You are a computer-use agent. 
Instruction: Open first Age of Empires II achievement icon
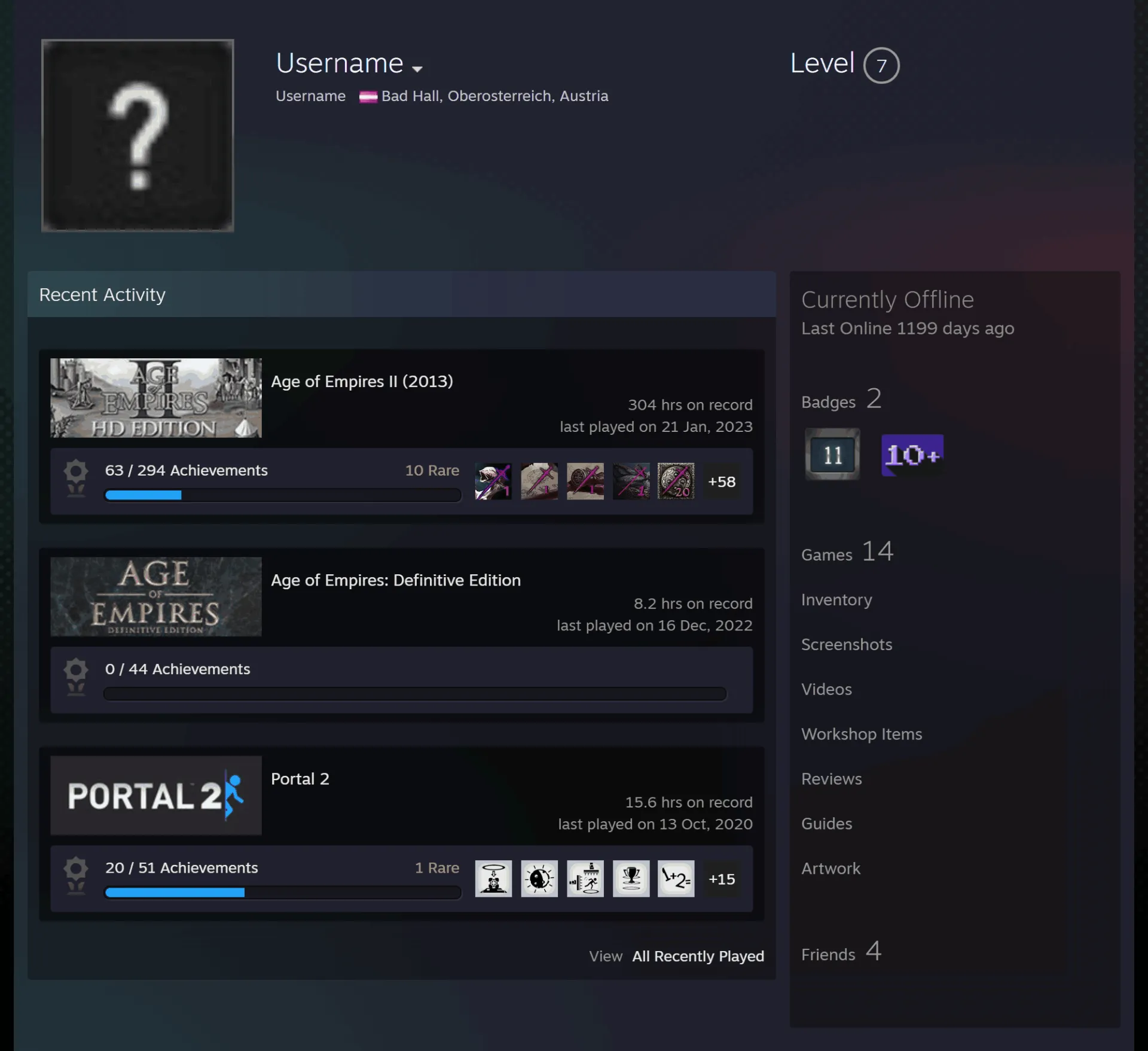point(493,481)
